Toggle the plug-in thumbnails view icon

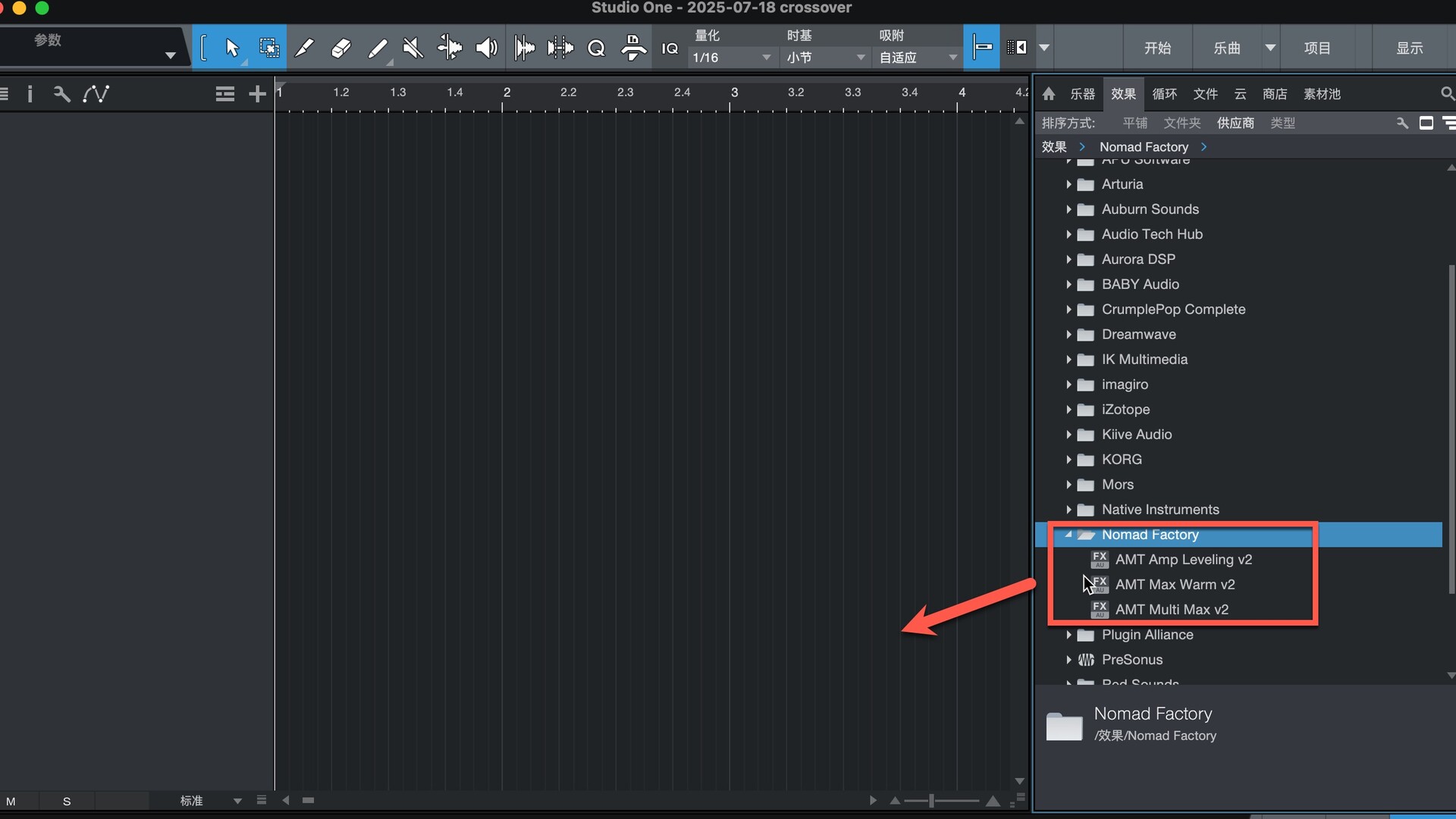pos(1426,123)
